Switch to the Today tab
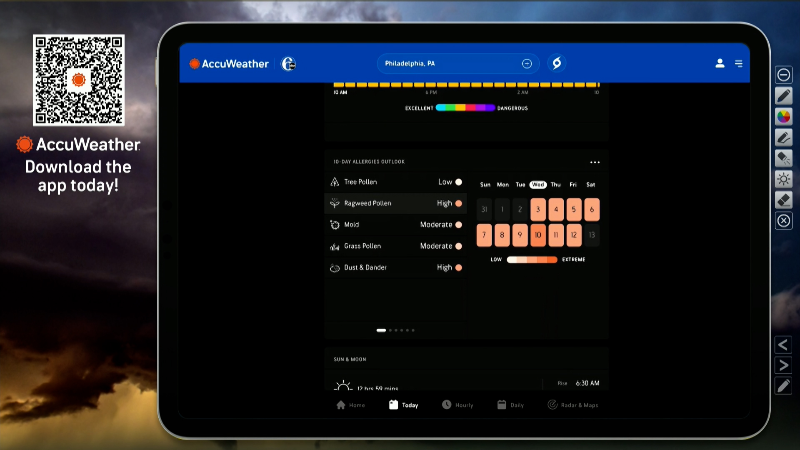Screen dimensions: 800x450 404,405
